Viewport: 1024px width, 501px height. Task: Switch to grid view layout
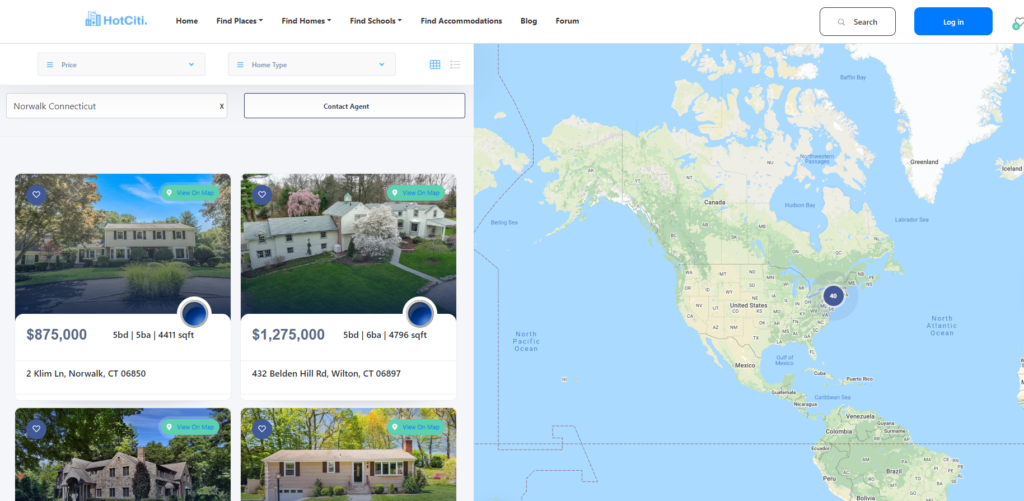point(435,64)
